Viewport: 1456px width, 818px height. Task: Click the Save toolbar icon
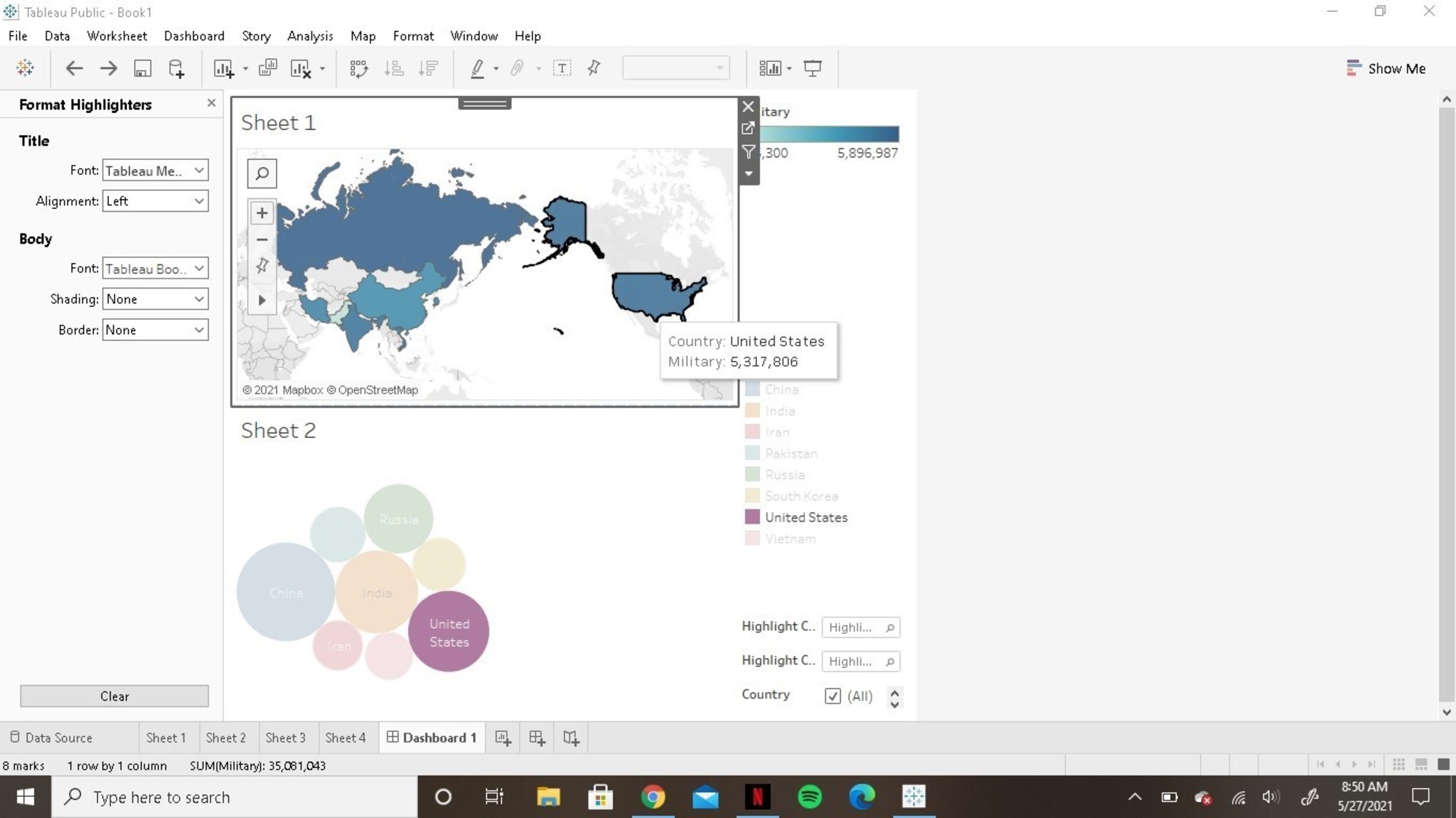coord(142,68)
